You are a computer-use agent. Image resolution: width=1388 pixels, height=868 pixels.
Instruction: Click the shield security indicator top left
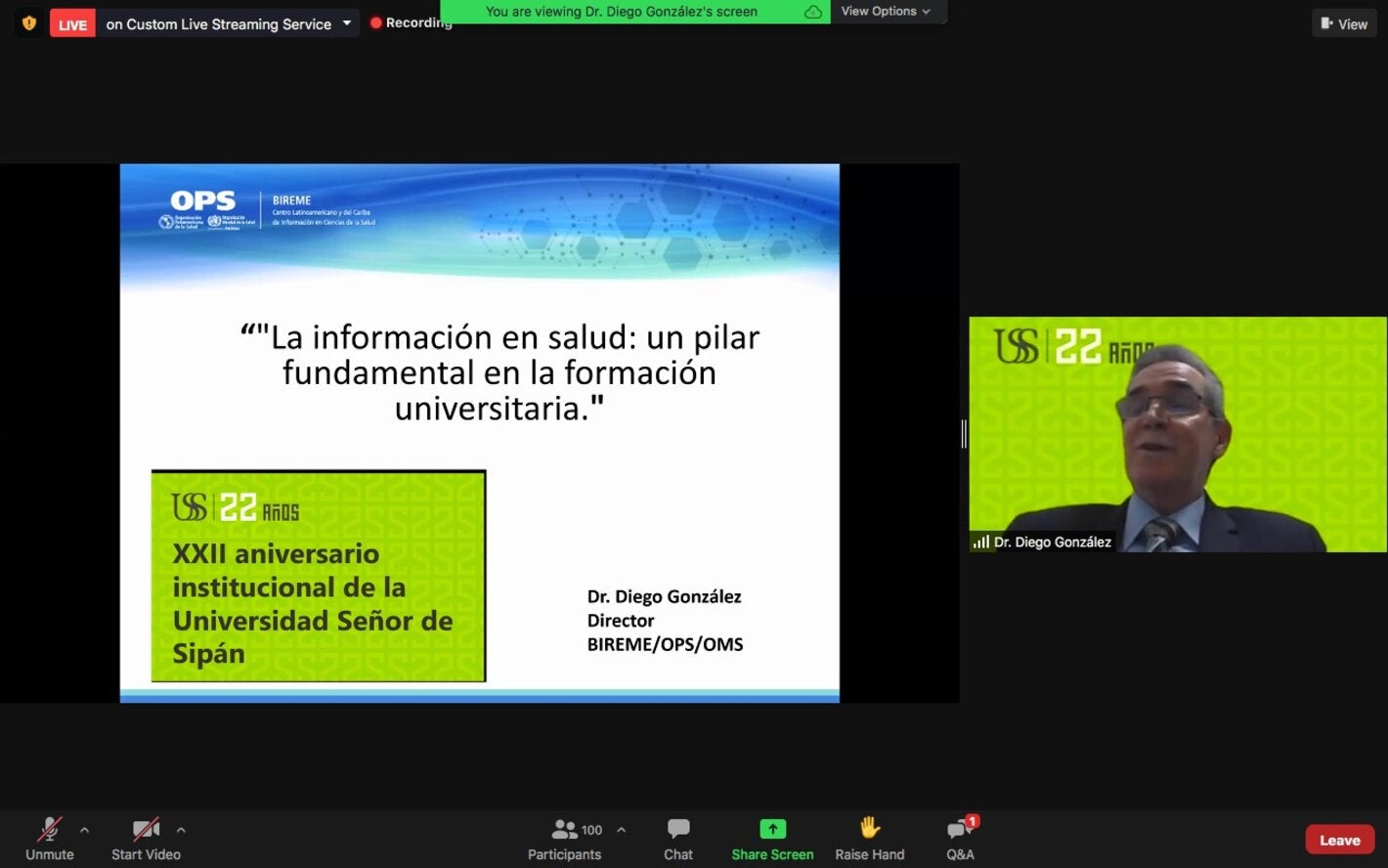[x=27, y=22]
